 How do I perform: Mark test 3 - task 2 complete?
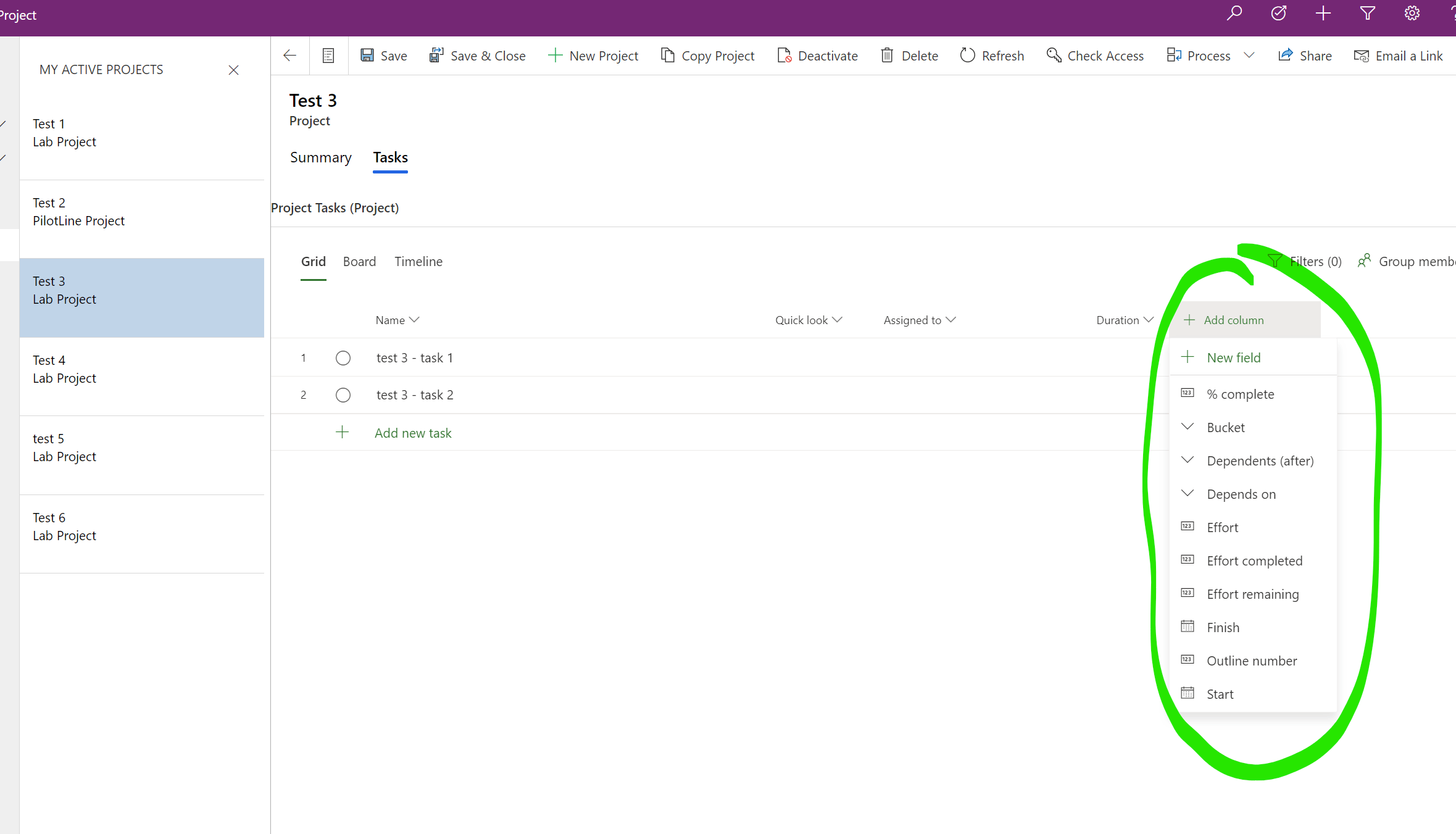343,395
